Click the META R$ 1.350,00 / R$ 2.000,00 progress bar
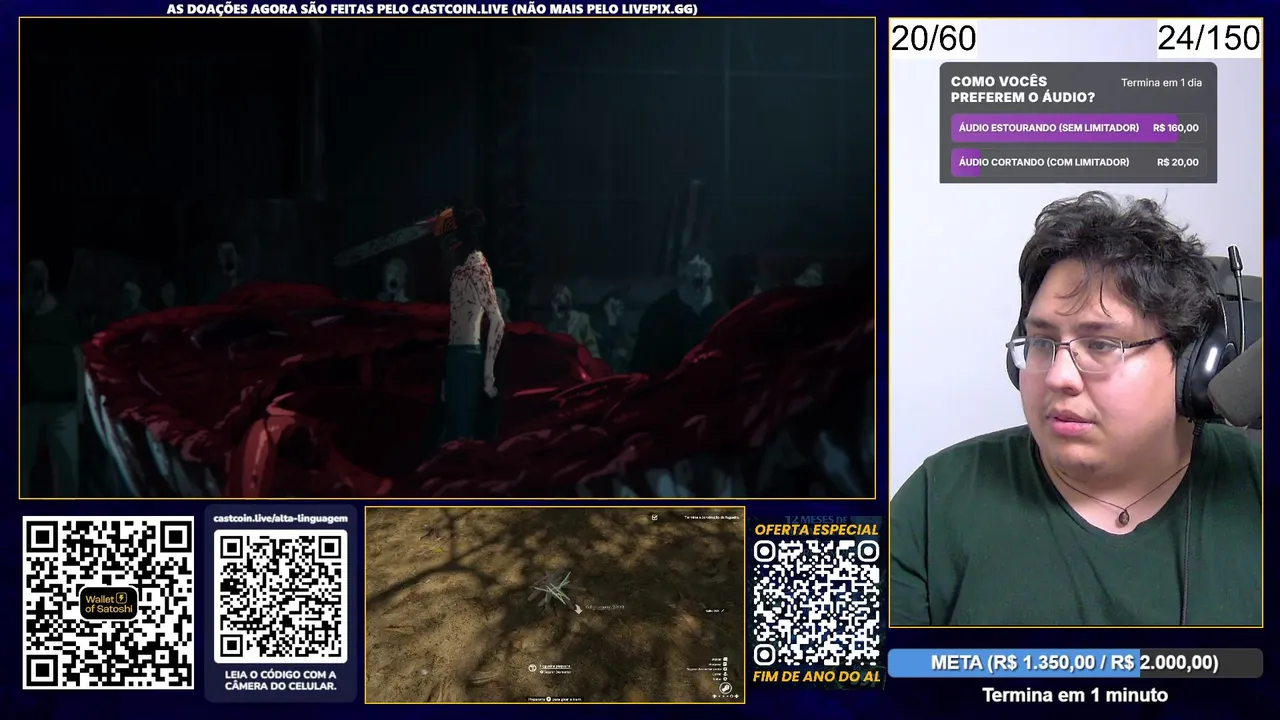1280x720 pixels. (x=1075, y=663)
